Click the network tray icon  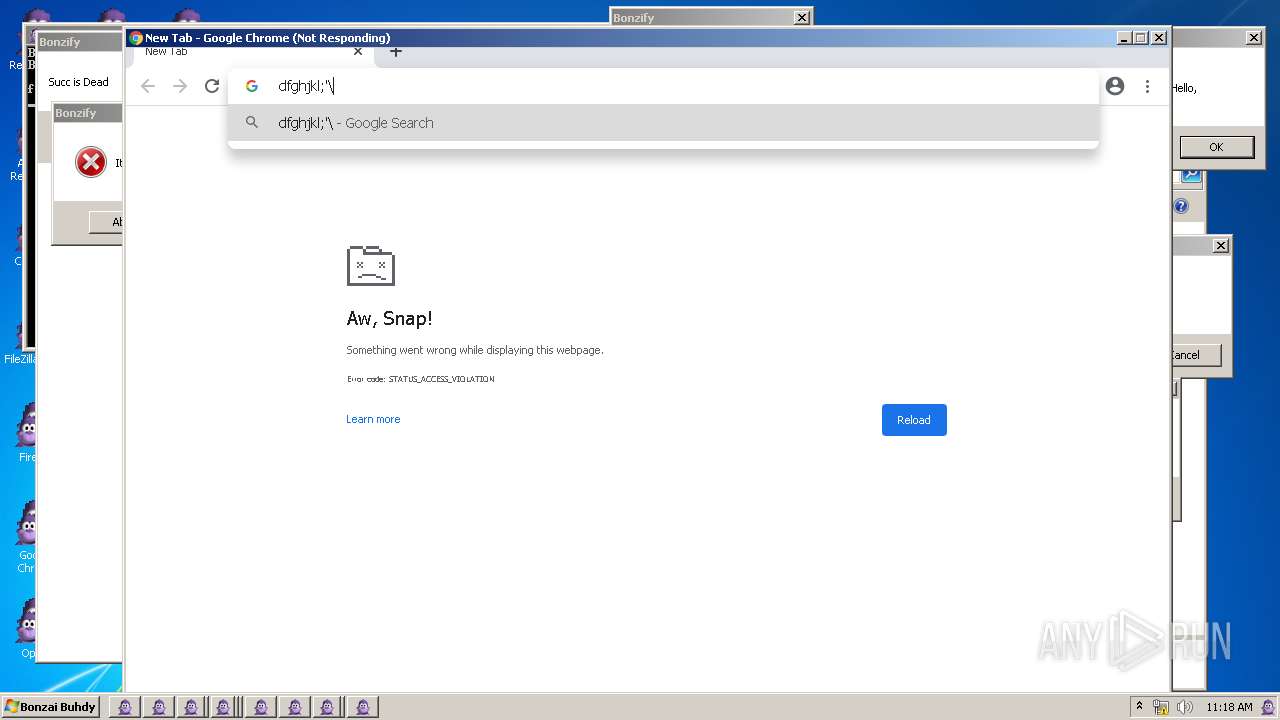tap(1161, 707)
